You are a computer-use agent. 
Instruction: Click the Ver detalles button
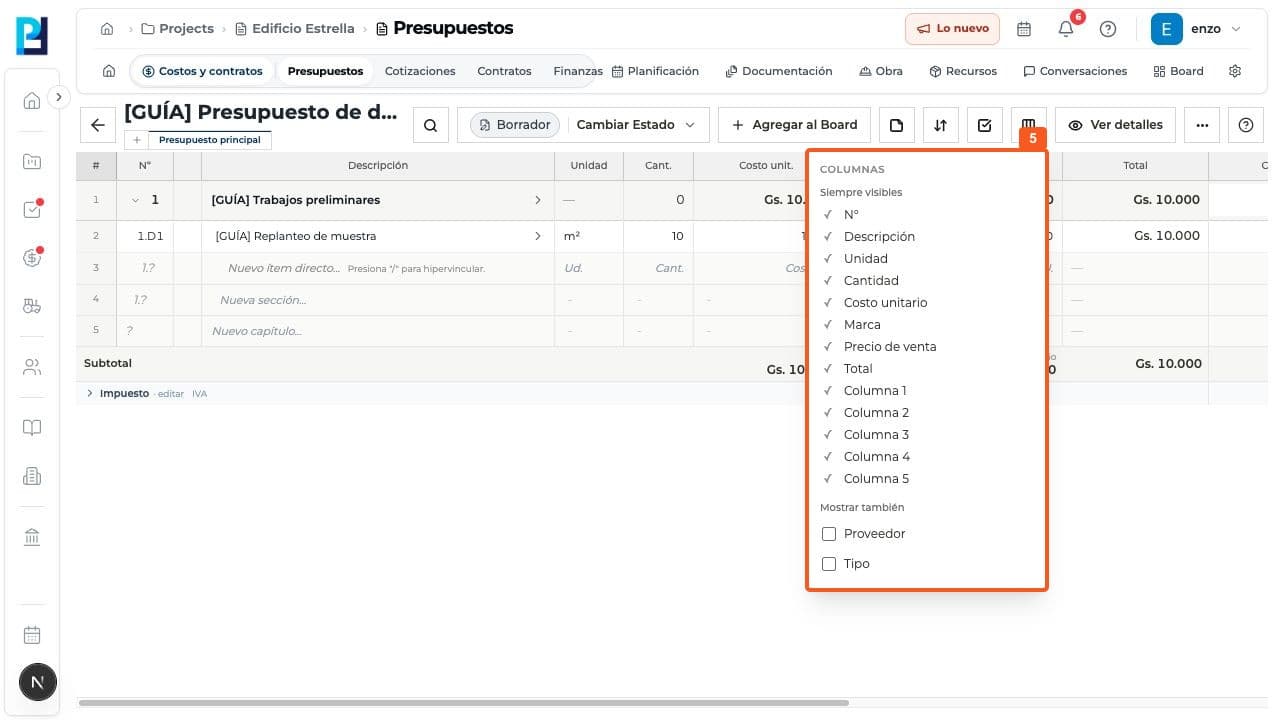click(x=1115, y=125)
